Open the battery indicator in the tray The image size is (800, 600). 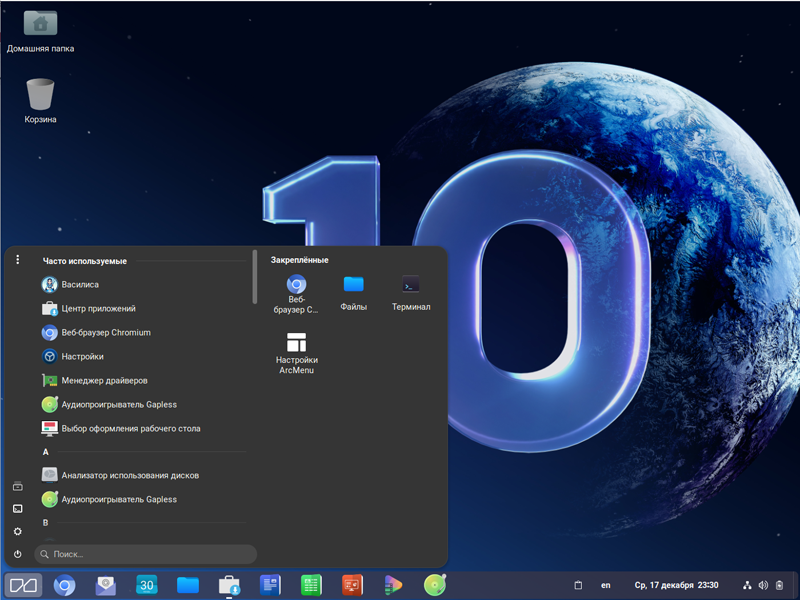[780, 584]
